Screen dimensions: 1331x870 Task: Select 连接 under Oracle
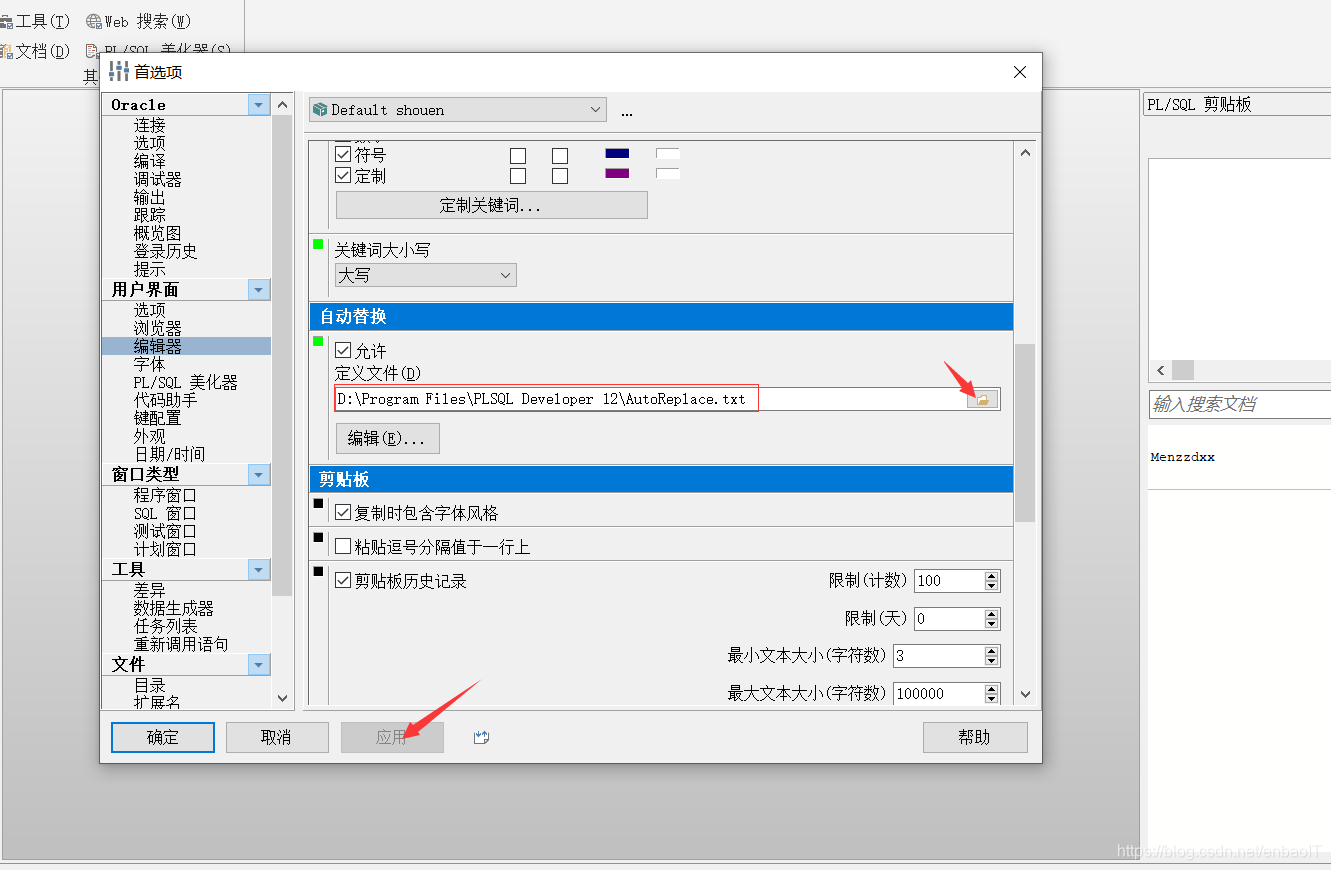point(150,125)
